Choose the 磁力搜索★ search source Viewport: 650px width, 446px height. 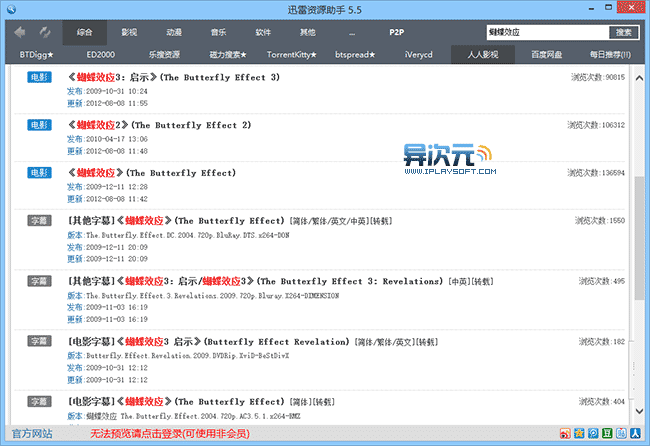point(228,55)
